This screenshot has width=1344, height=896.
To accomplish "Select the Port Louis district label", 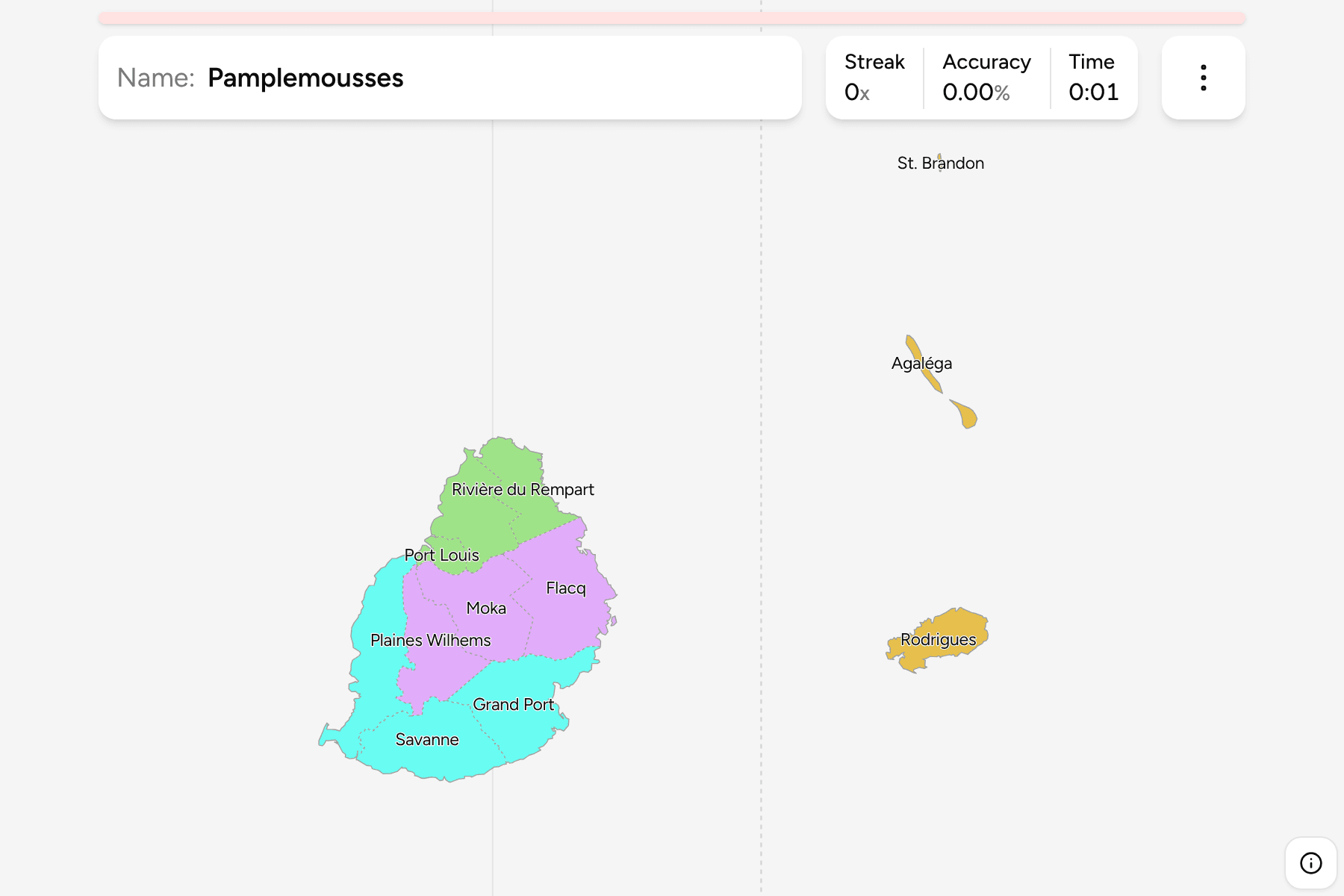I will pos(441,556).
